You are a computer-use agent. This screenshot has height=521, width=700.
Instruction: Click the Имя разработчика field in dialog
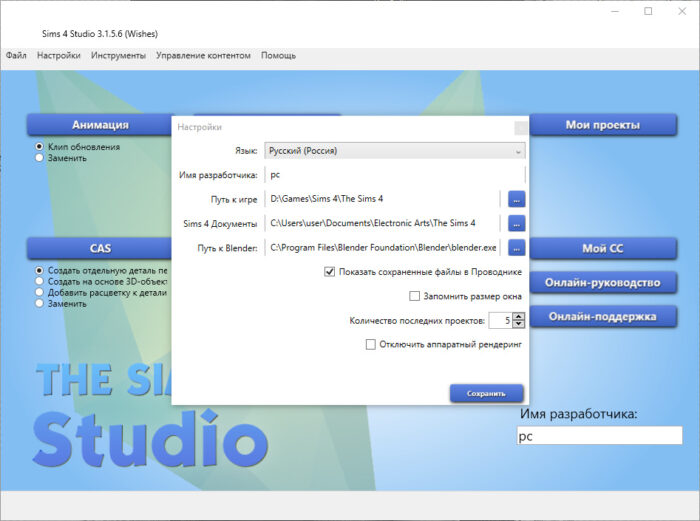click(395, 175)
